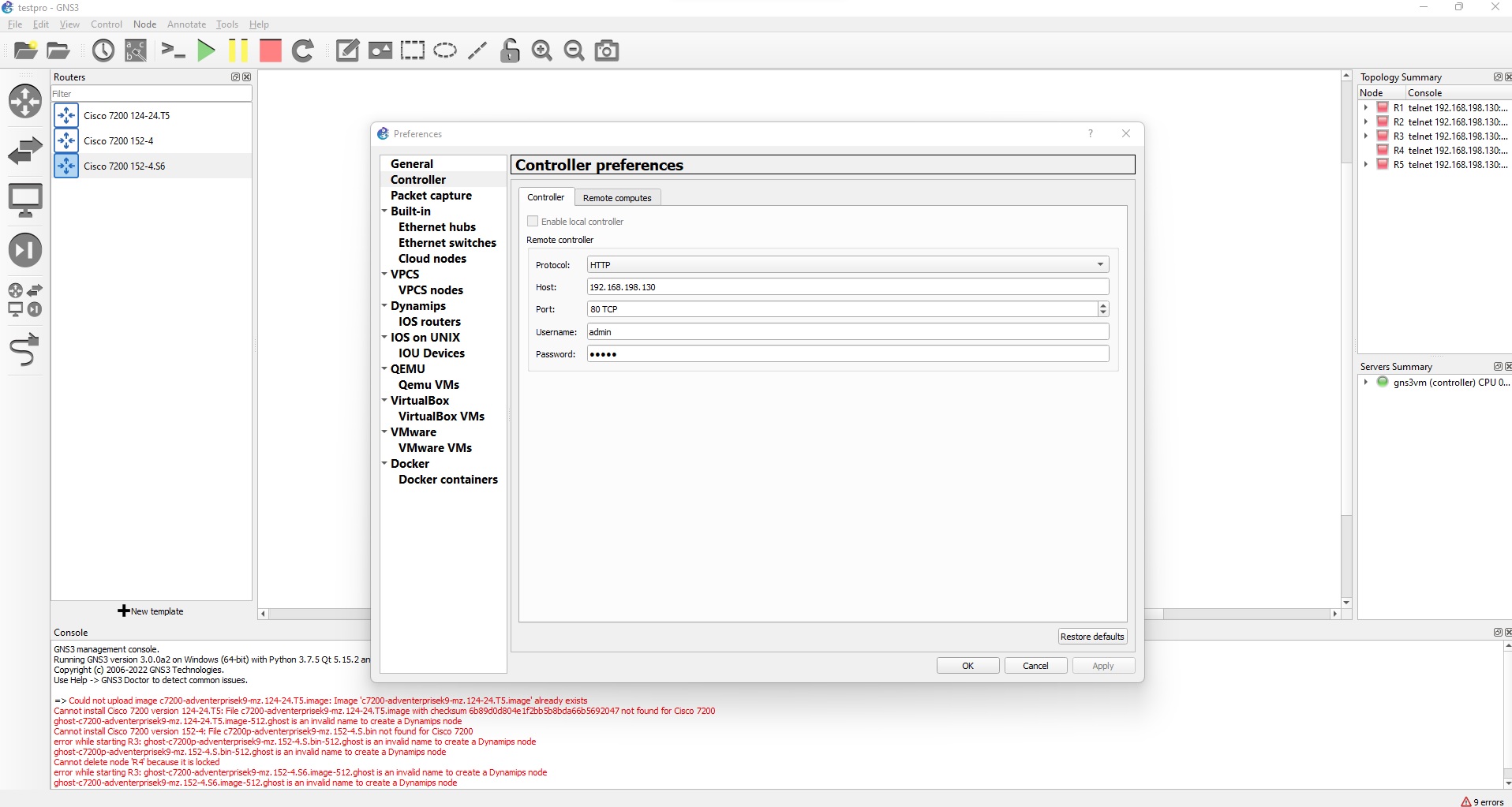This screenshot has width=1512, height=807.
Task: Collapse Built-in preferences section
Action: (x=384, y=211)
